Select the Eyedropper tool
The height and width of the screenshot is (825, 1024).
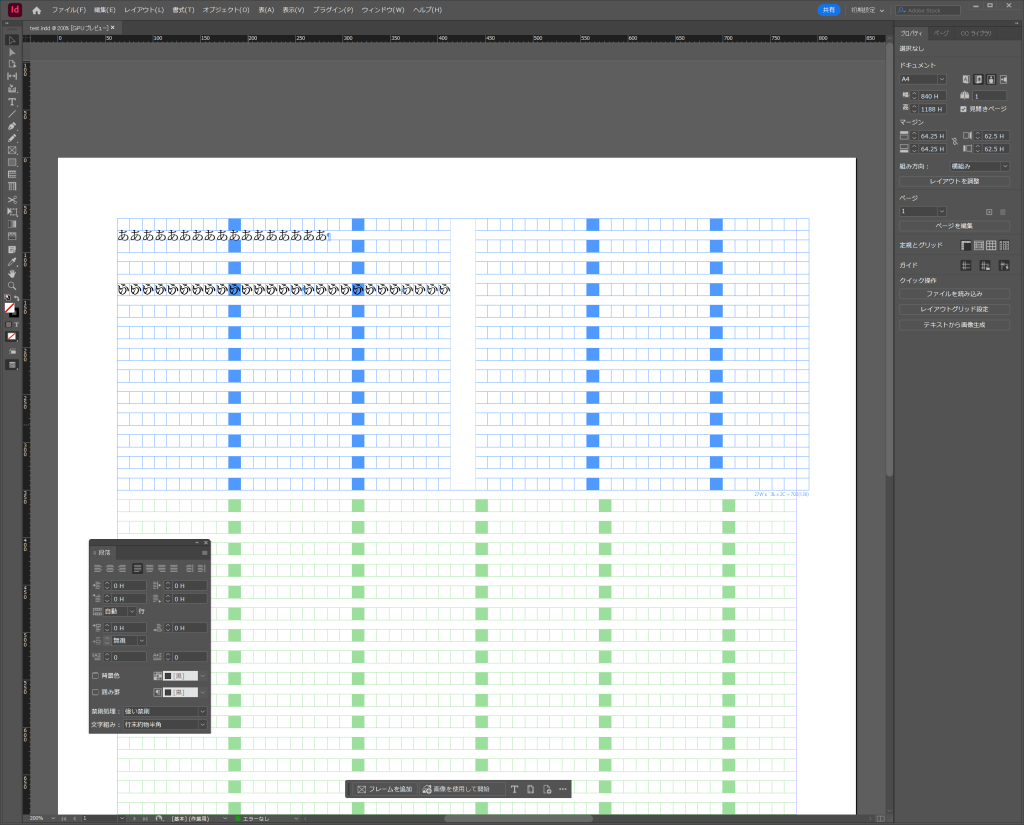point(12,261)
